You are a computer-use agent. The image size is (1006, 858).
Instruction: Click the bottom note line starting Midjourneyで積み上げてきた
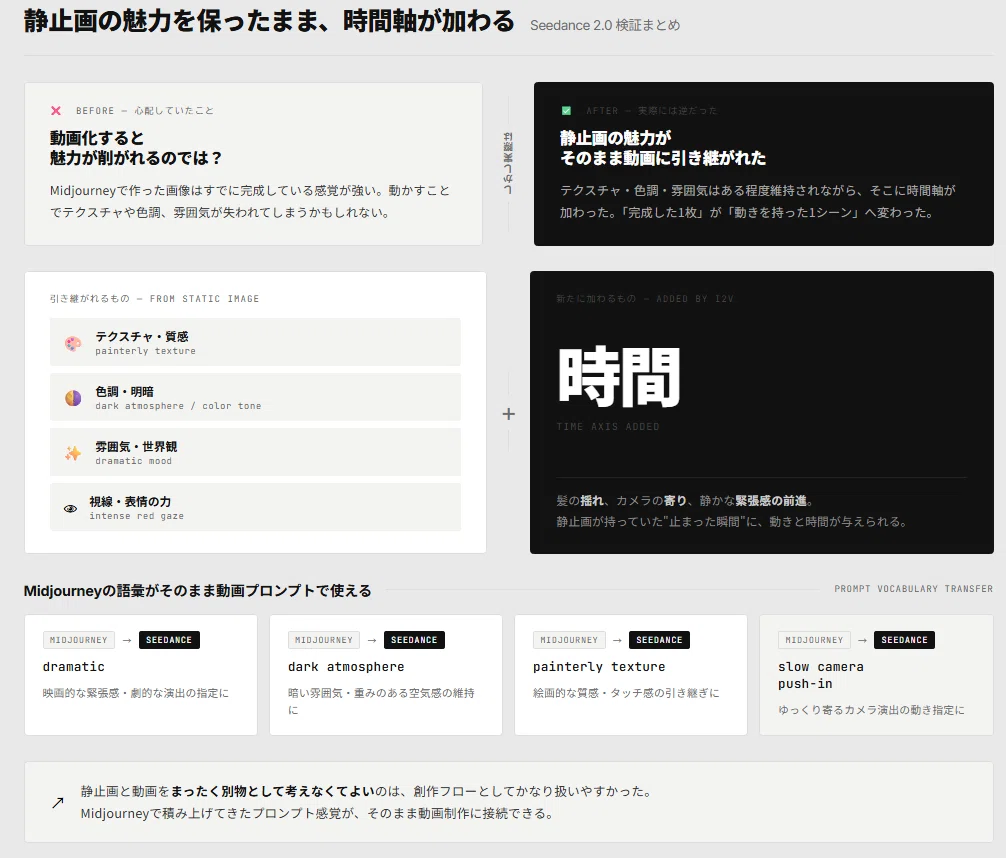[317, 813]
